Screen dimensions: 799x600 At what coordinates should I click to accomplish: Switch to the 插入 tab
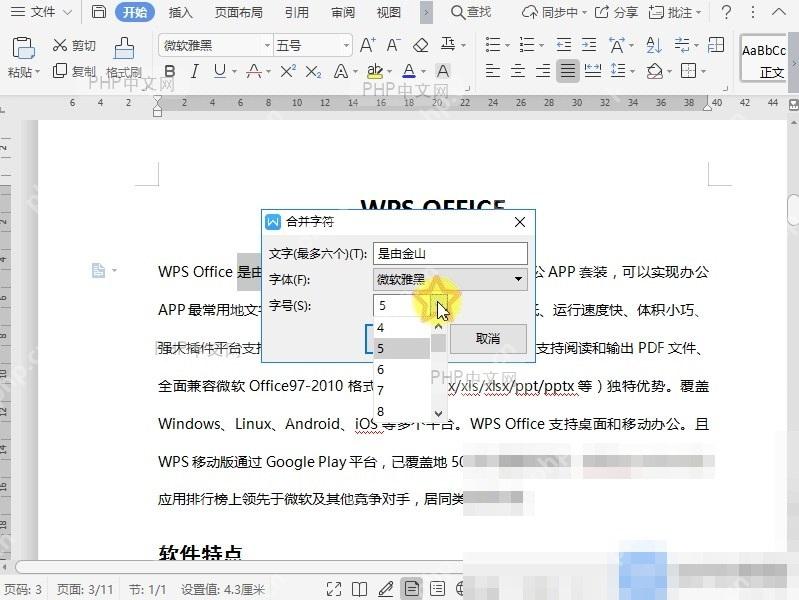(180, 12)
